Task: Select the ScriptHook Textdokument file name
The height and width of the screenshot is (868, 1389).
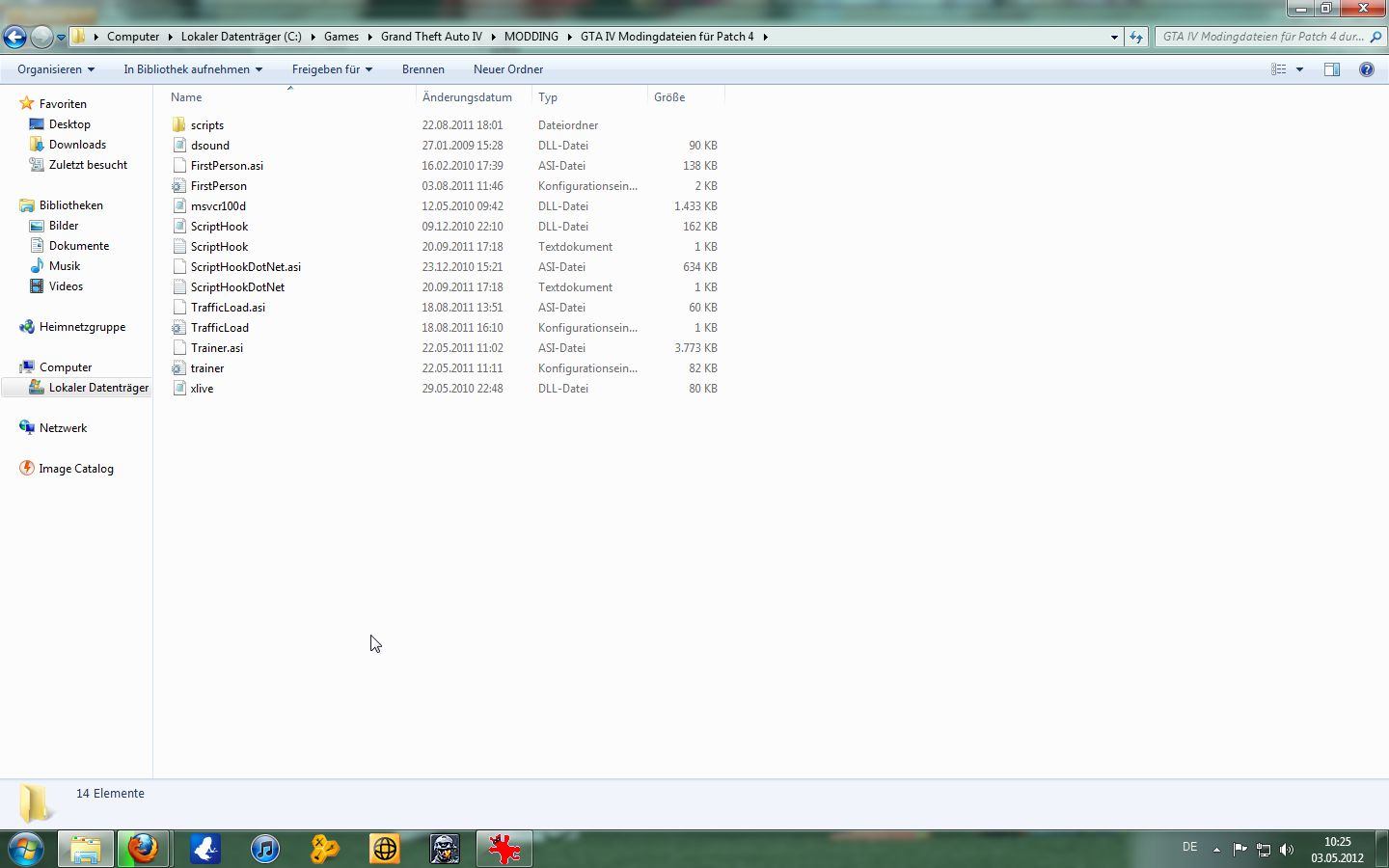Action: coord(219,247)
